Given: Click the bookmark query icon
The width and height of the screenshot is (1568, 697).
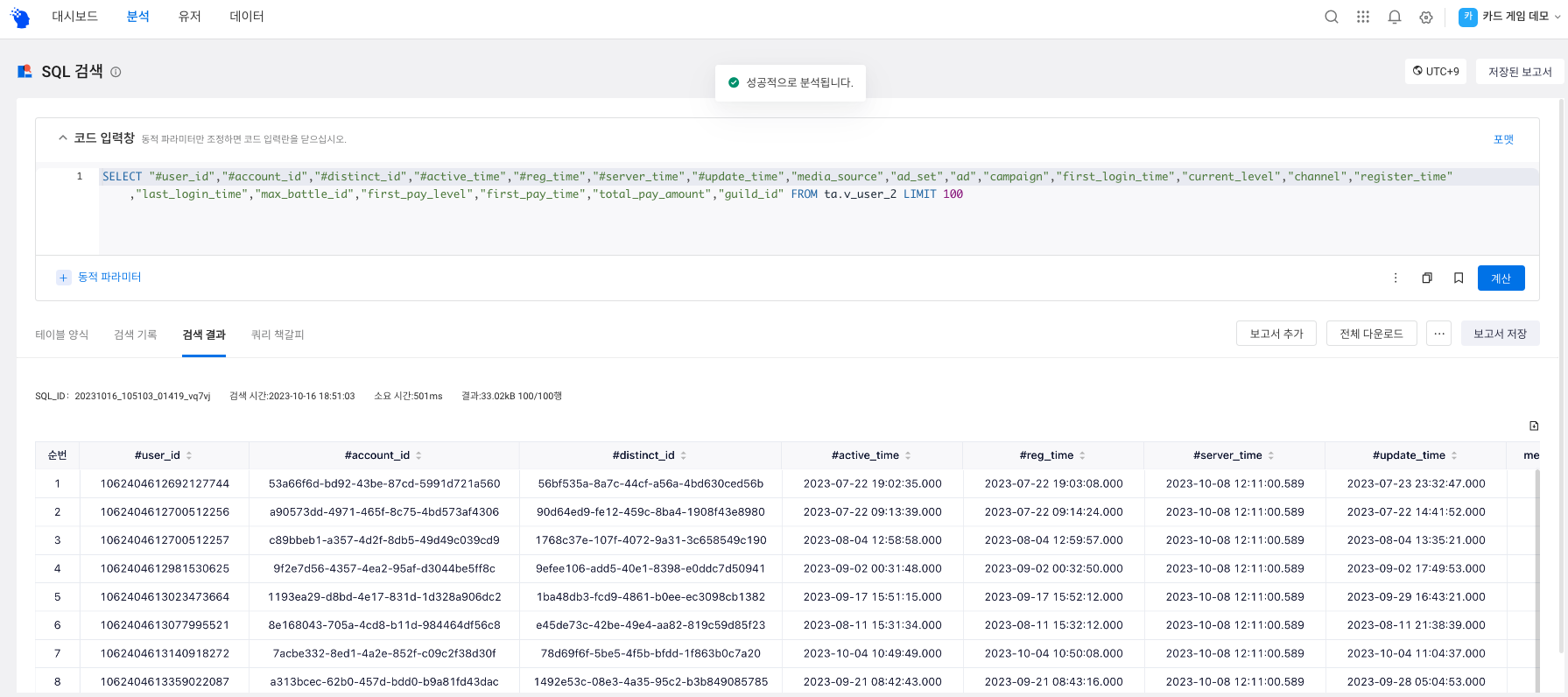Looking at the screenshot, I should (1459, 278).
